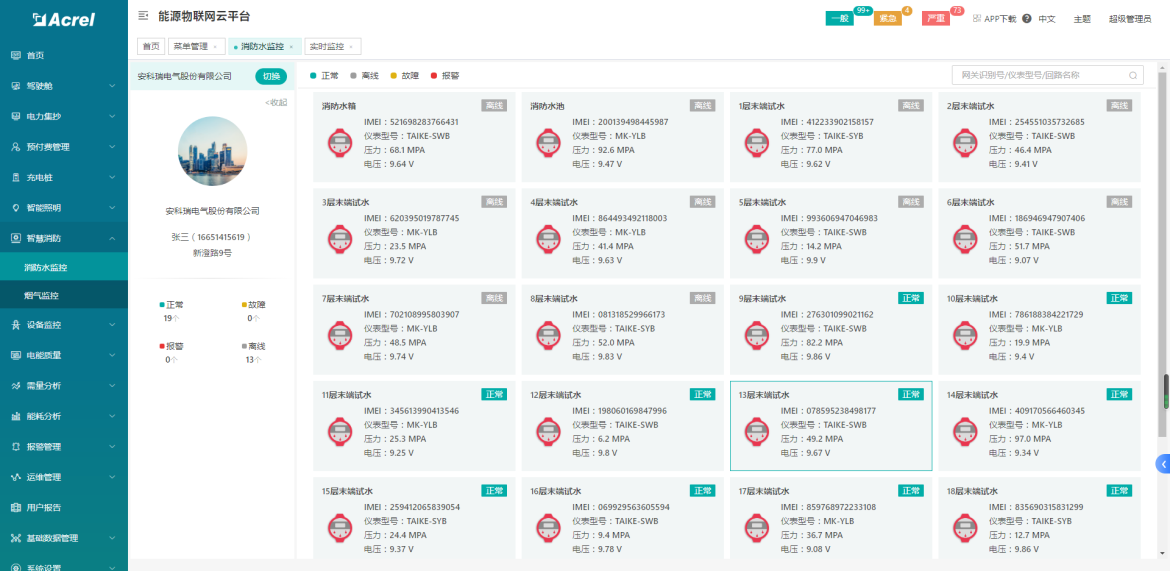Toggle the 离线 status filter
The image size is (1170, 571).
click(364, 75)
